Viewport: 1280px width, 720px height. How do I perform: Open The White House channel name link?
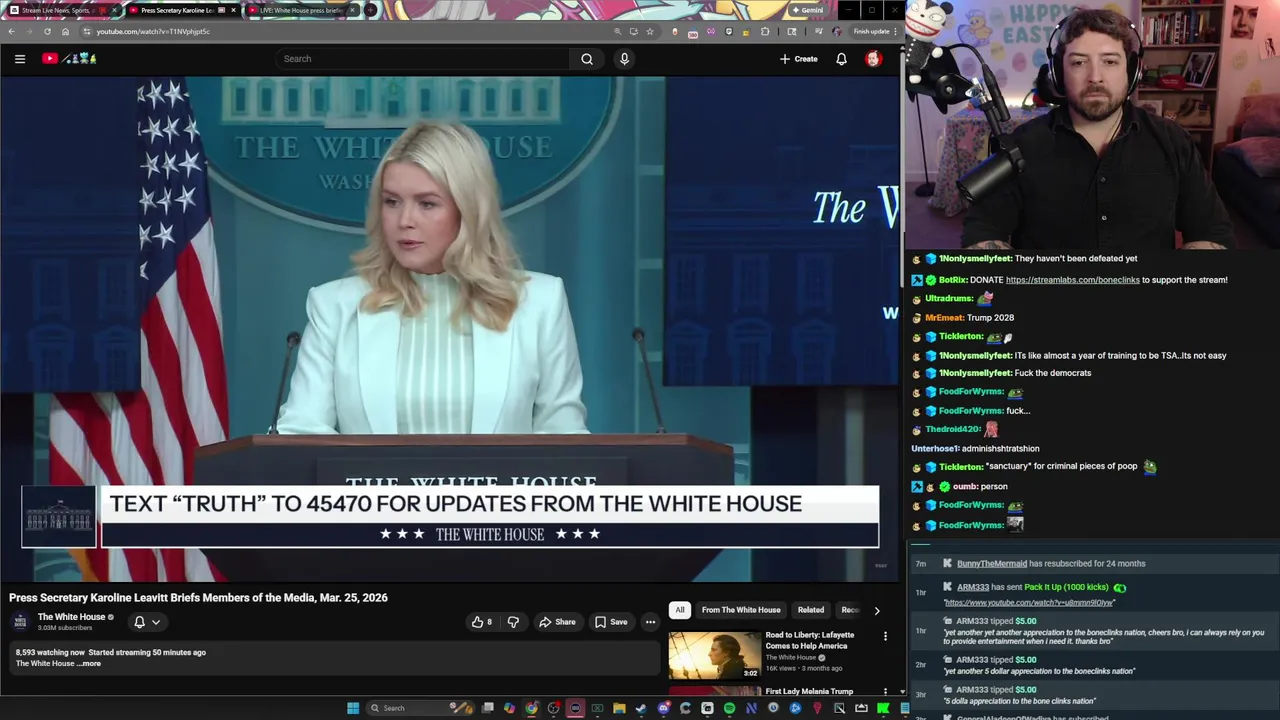pos(71,617)
